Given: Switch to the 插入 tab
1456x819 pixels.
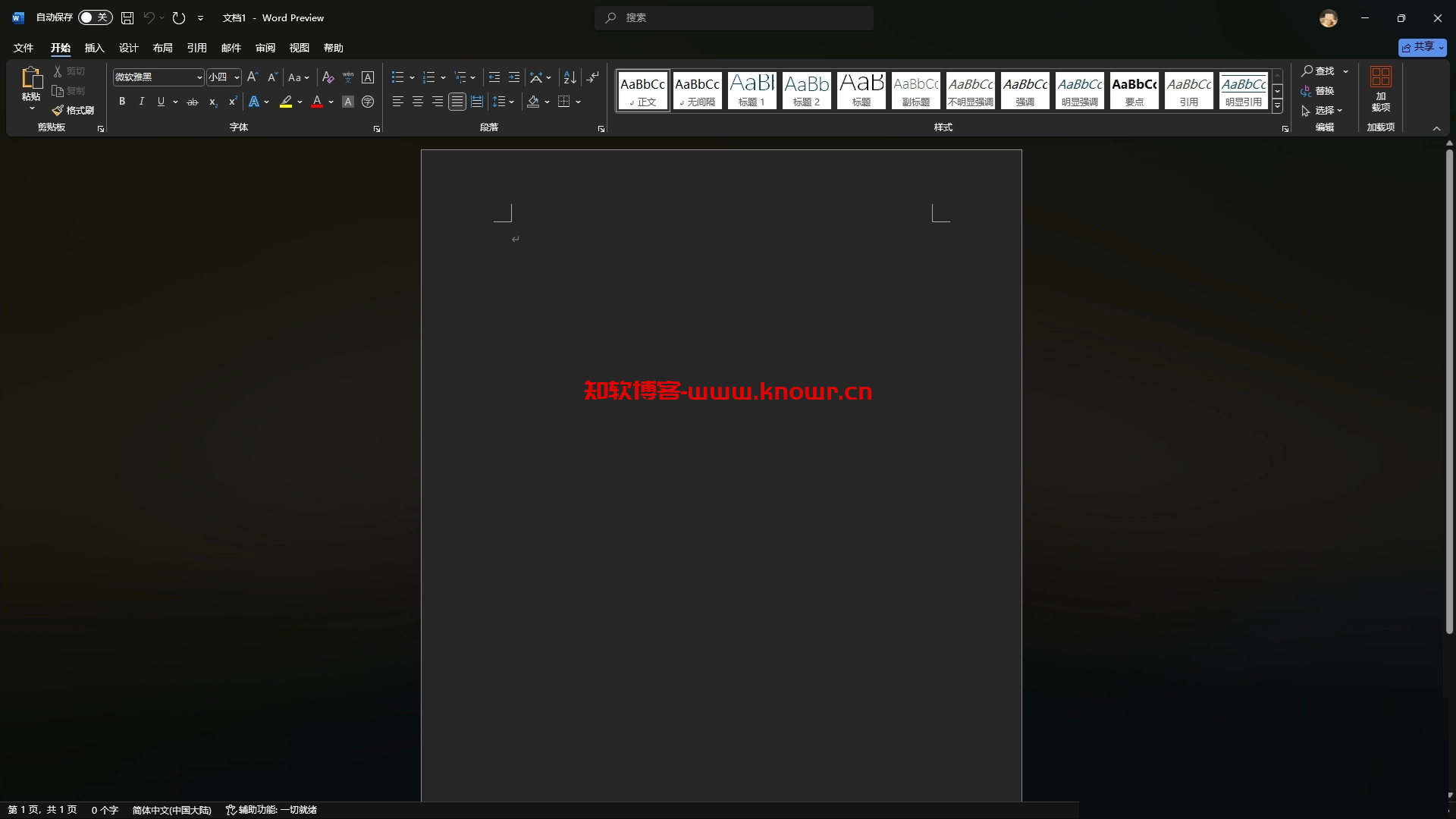Looking at the screenshot, I should pos(94,48).
